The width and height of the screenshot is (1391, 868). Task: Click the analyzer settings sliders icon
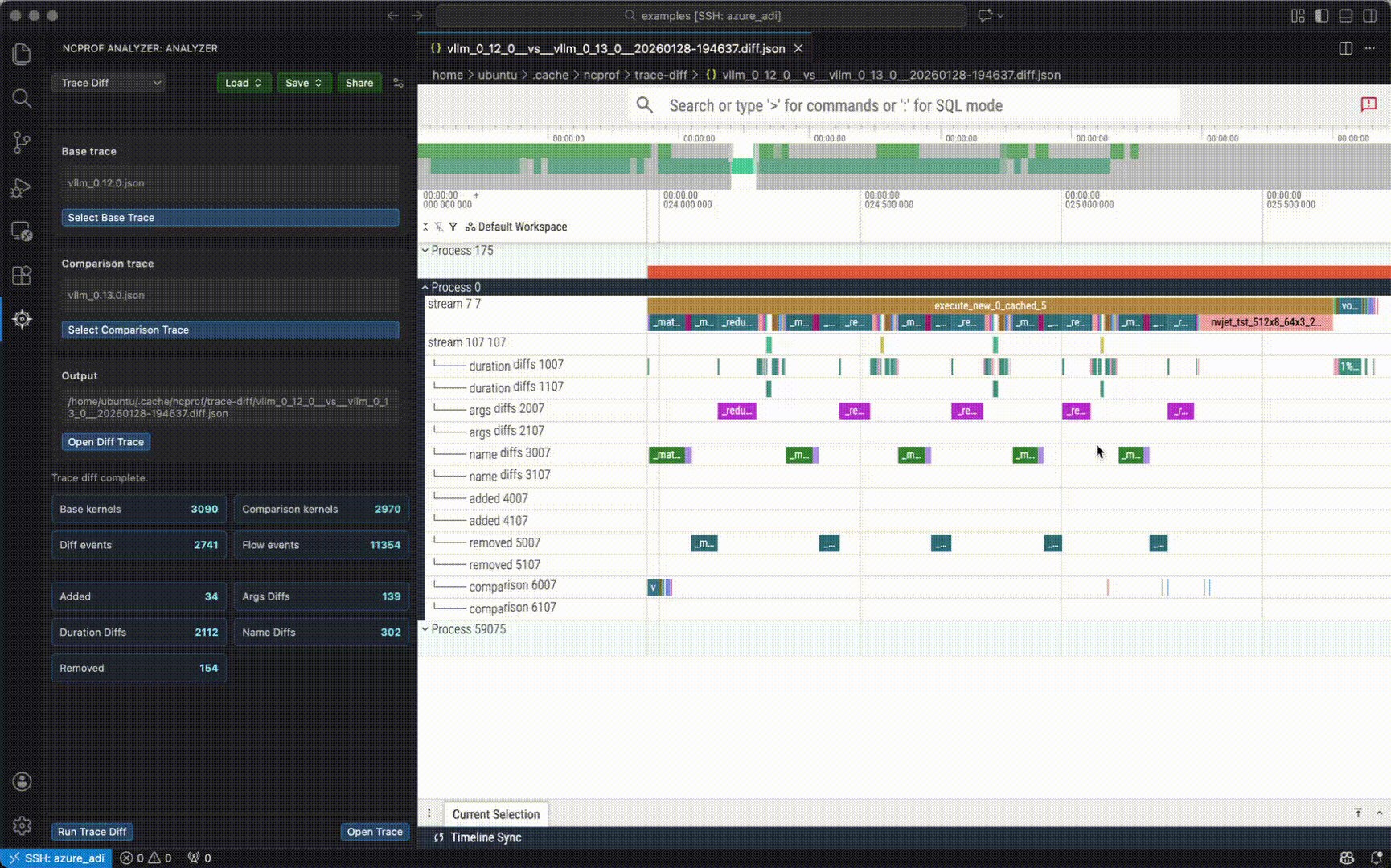[398, 83]
